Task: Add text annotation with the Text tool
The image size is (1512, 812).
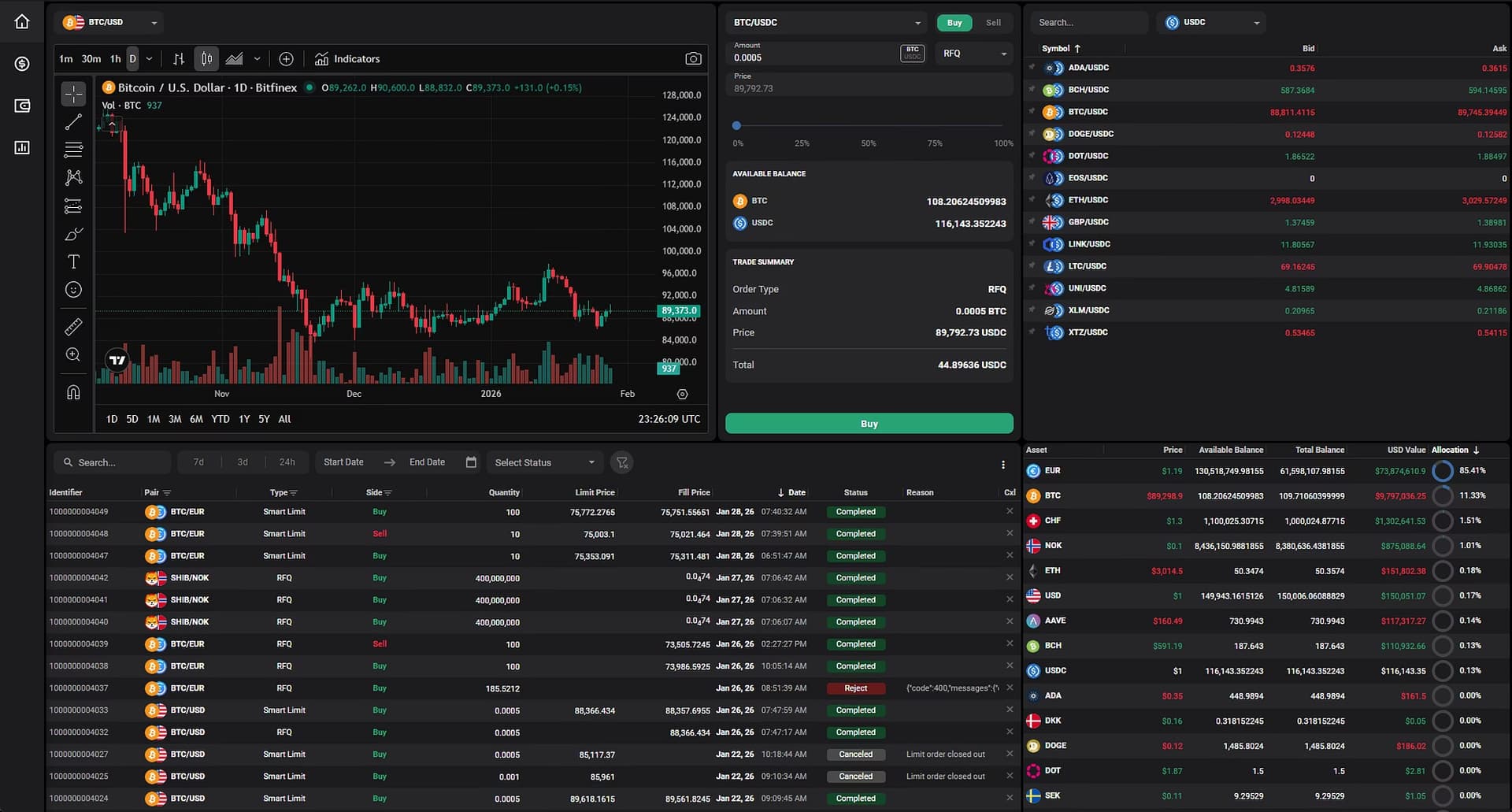Action: tap(73, 261)
